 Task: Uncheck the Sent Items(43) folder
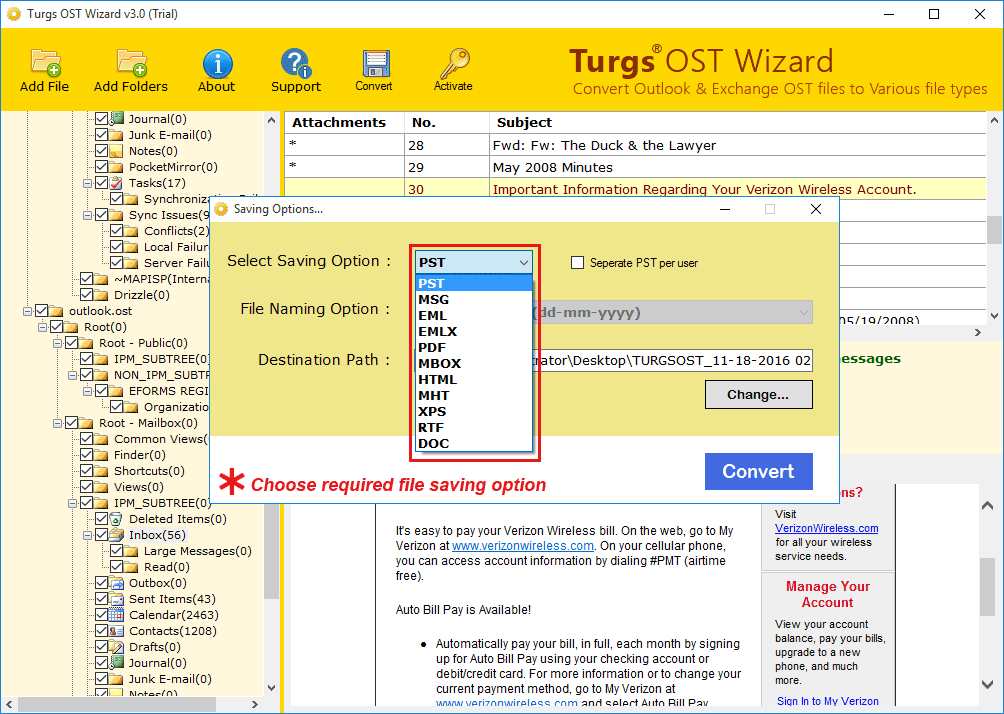[99, 598]
